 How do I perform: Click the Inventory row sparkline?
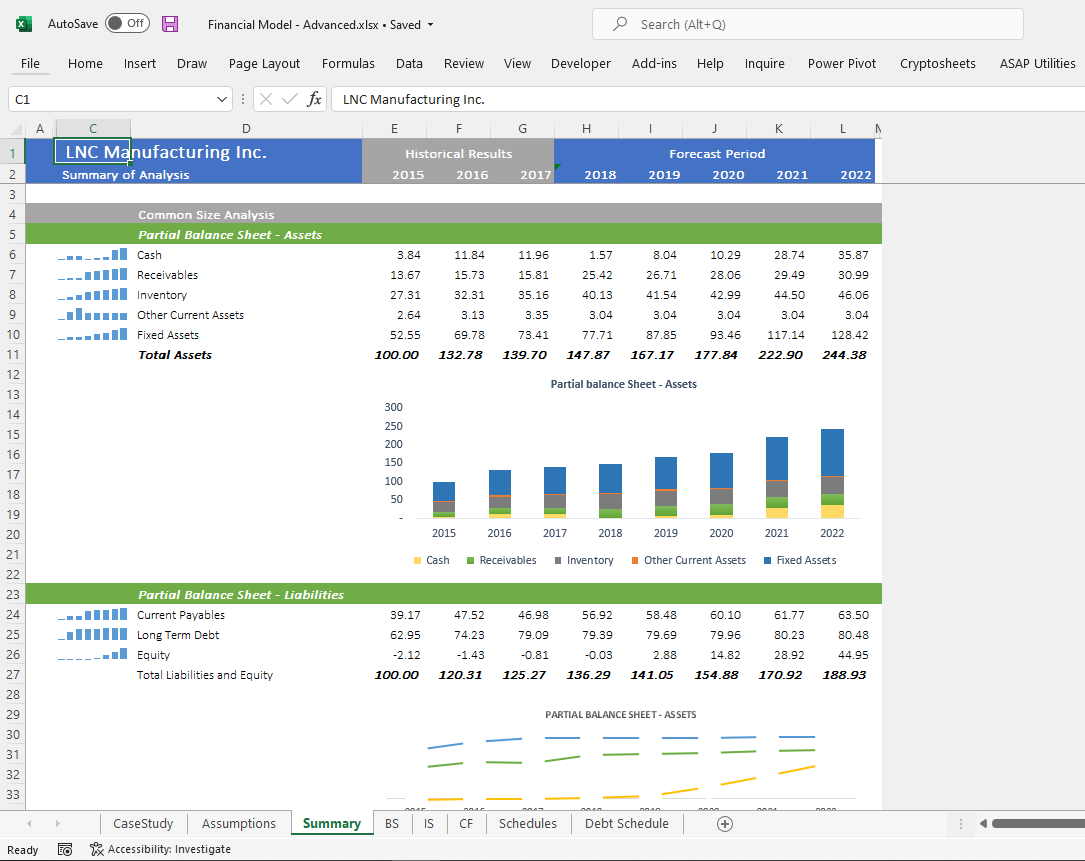(x=93, y=295)
